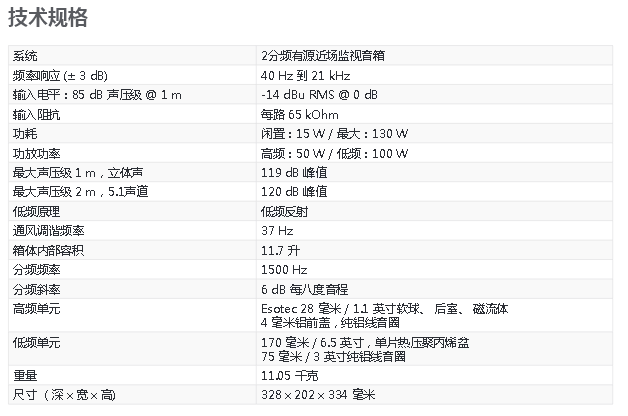This screenshot has height=416, width=628.
Task: Click the -14 dBu RMS value cell
Action: tap(319, 95)
